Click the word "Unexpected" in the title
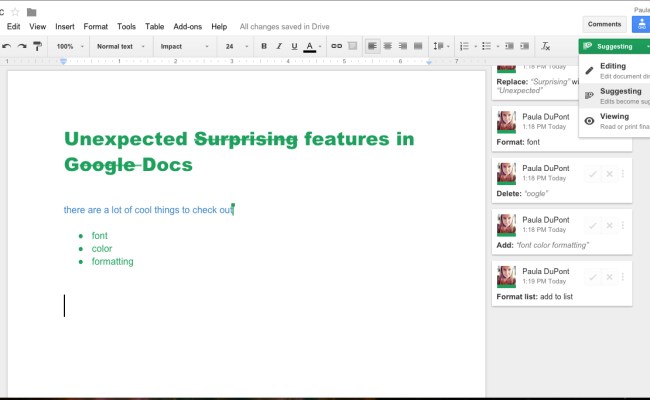 click(126, 139)
